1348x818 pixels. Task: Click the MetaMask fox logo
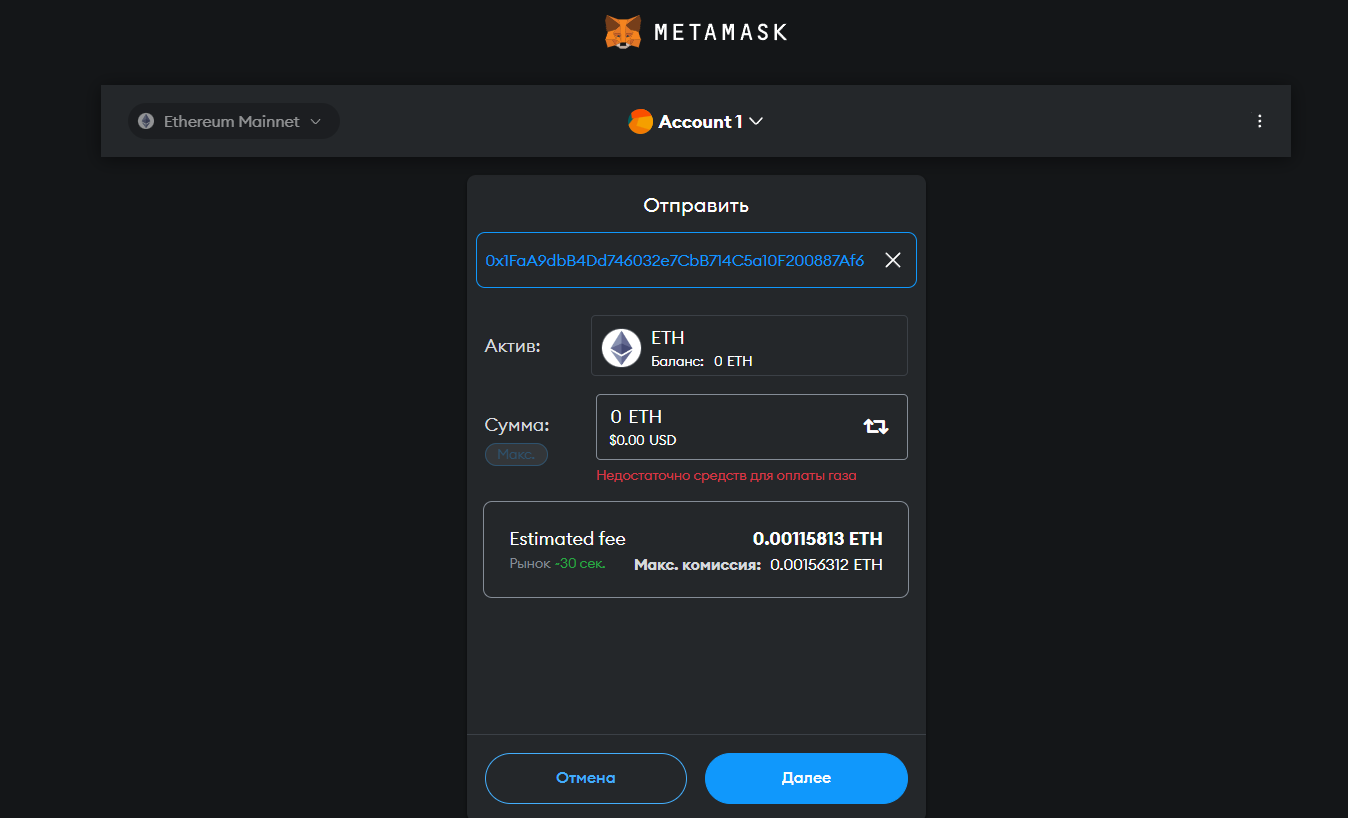pos(621,31)
